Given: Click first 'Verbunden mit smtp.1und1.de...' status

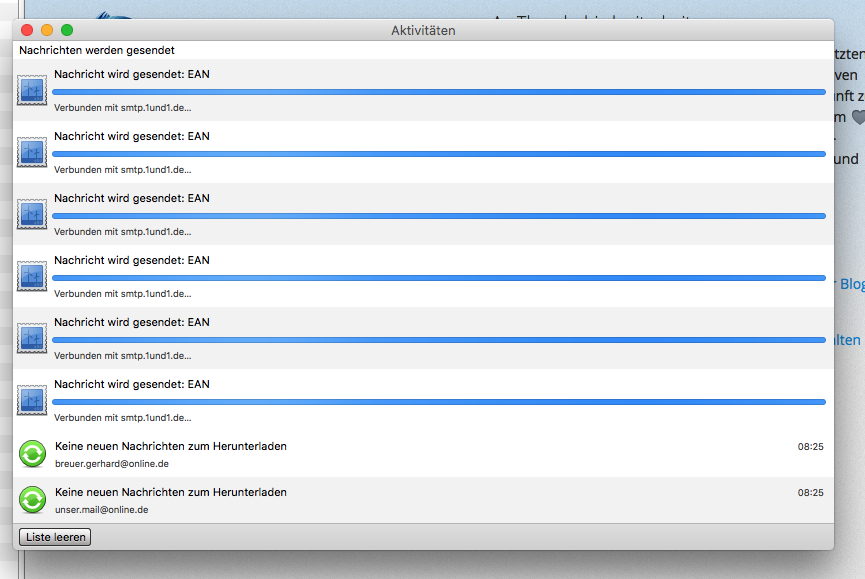Looking at the screenshot, I should coord(122,108).
